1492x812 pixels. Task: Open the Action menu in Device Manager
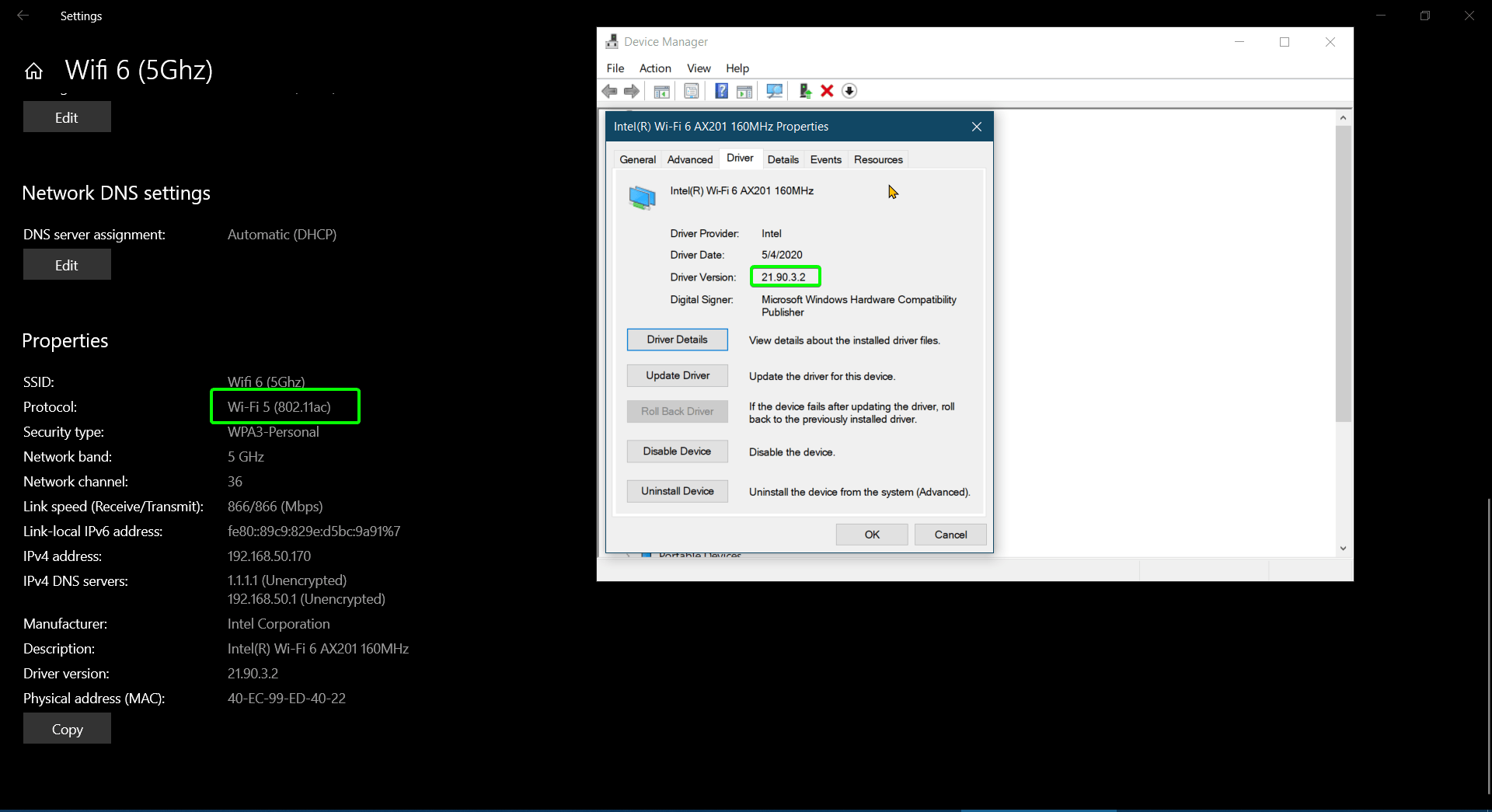pos(655,68)
